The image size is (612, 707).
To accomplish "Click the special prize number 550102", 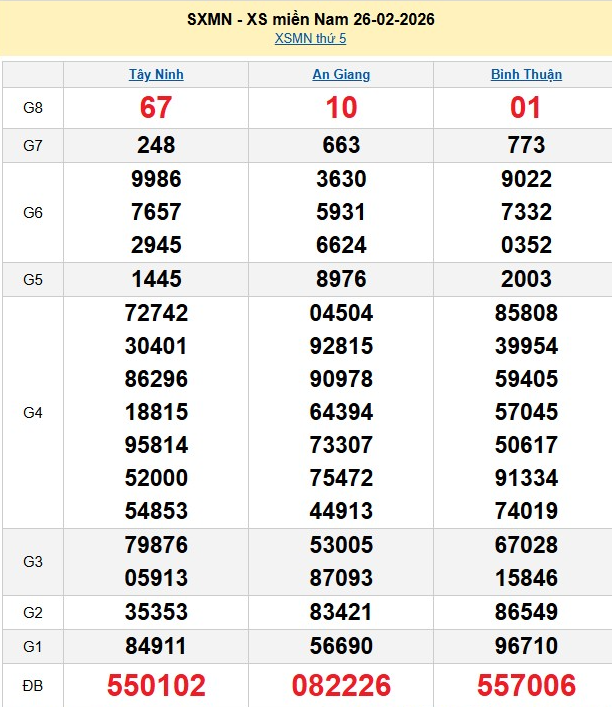I will point(156,685).
